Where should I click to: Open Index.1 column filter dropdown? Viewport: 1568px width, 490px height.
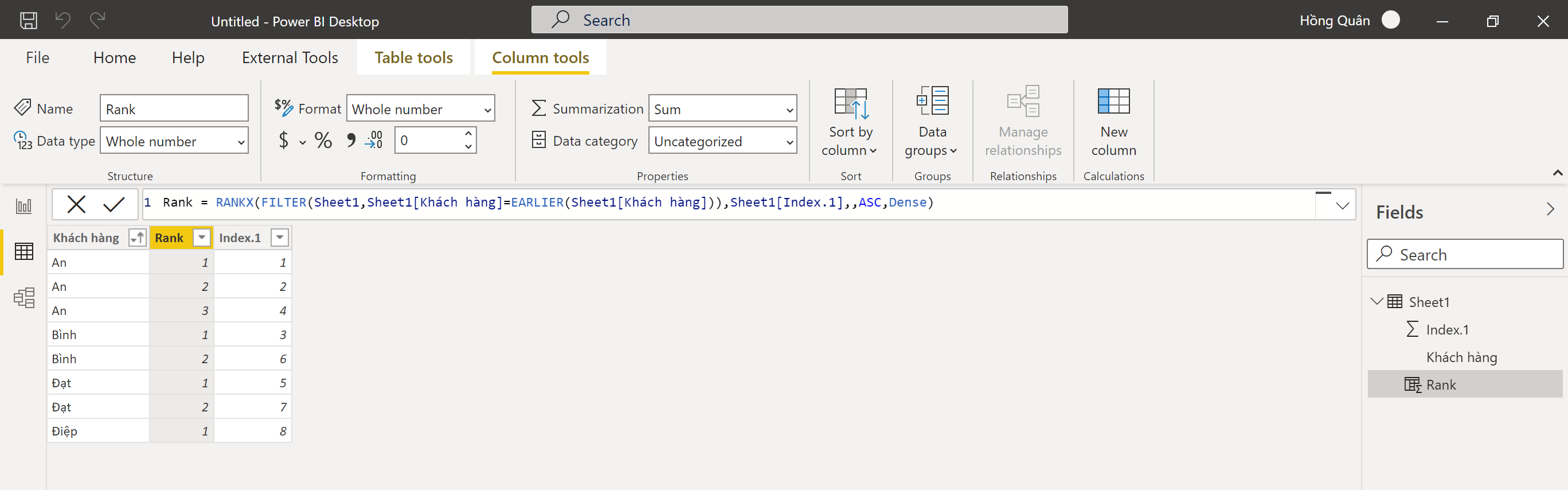point(279,238)
